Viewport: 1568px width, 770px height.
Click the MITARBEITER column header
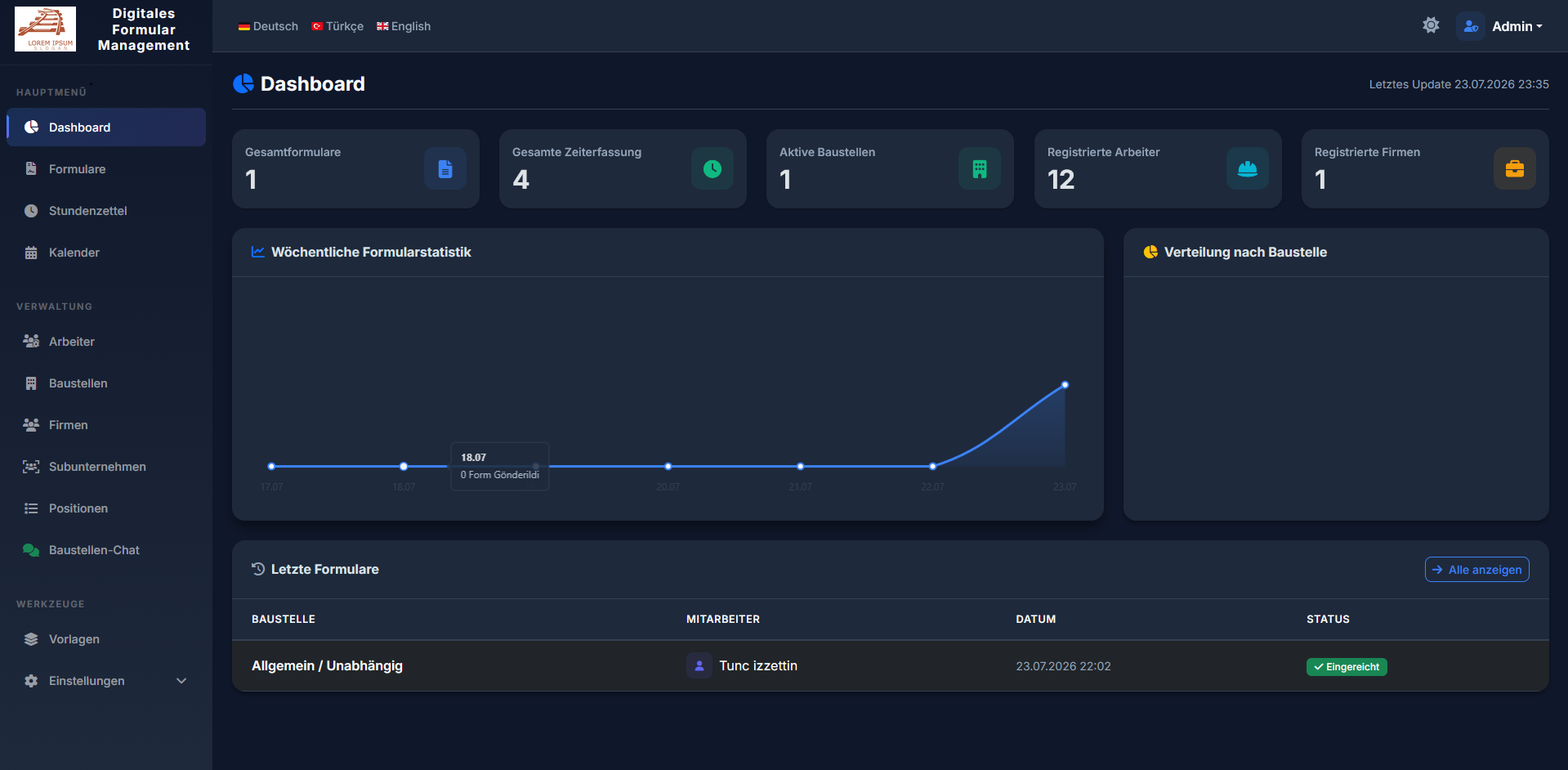[722, 619]
